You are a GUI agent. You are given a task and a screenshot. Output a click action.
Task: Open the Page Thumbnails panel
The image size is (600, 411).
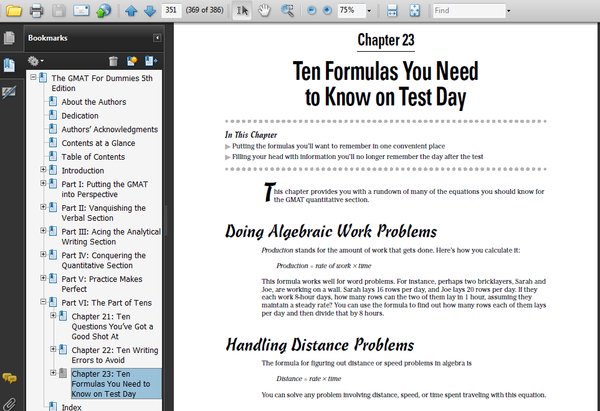[9, 38]
